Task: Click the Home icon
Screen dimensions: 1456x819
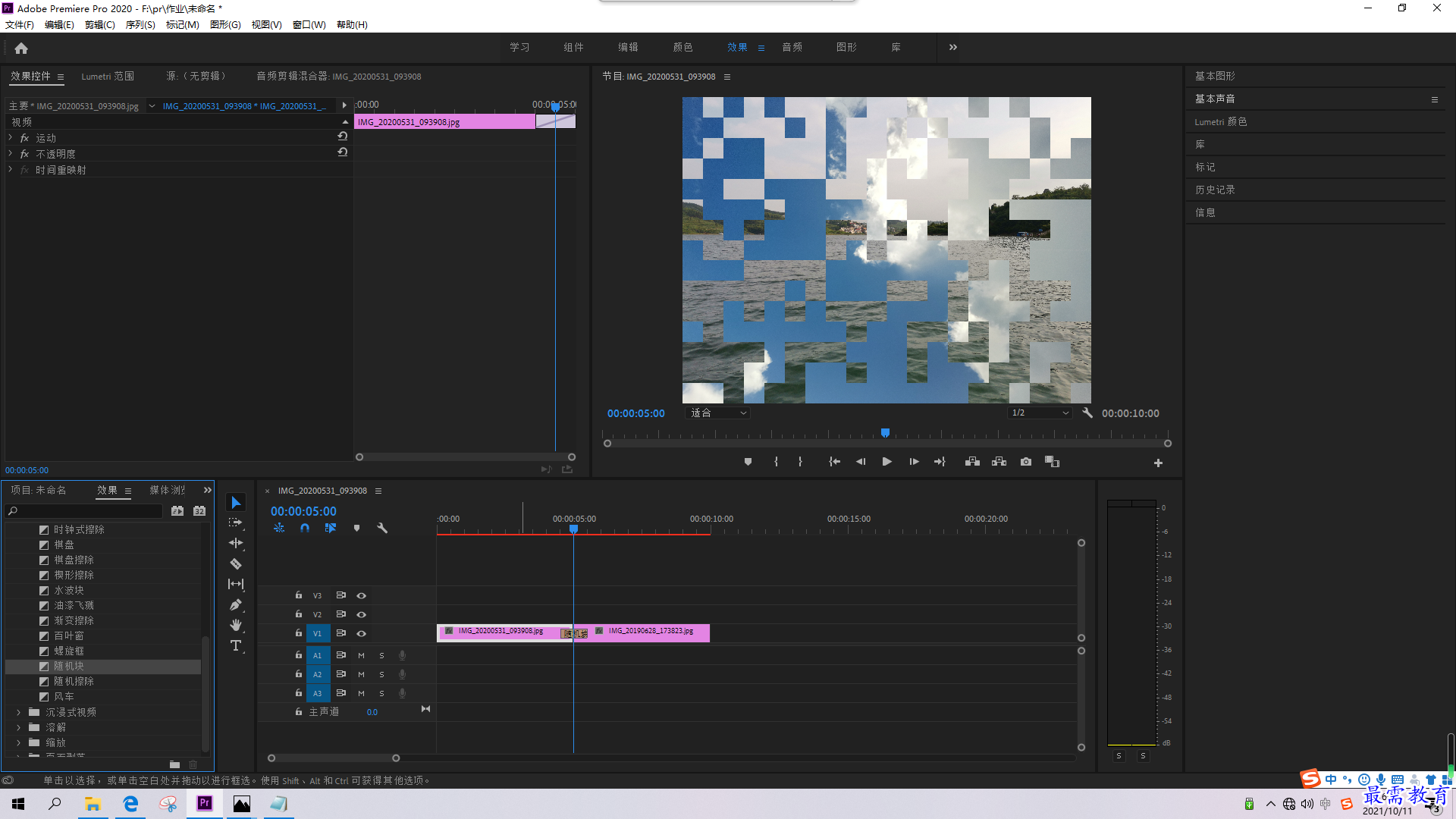Action: click(x=21, y=48)
